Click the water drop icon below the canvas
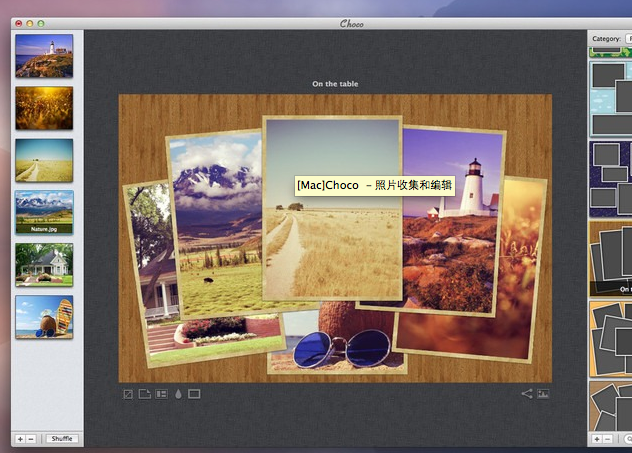 178,394
